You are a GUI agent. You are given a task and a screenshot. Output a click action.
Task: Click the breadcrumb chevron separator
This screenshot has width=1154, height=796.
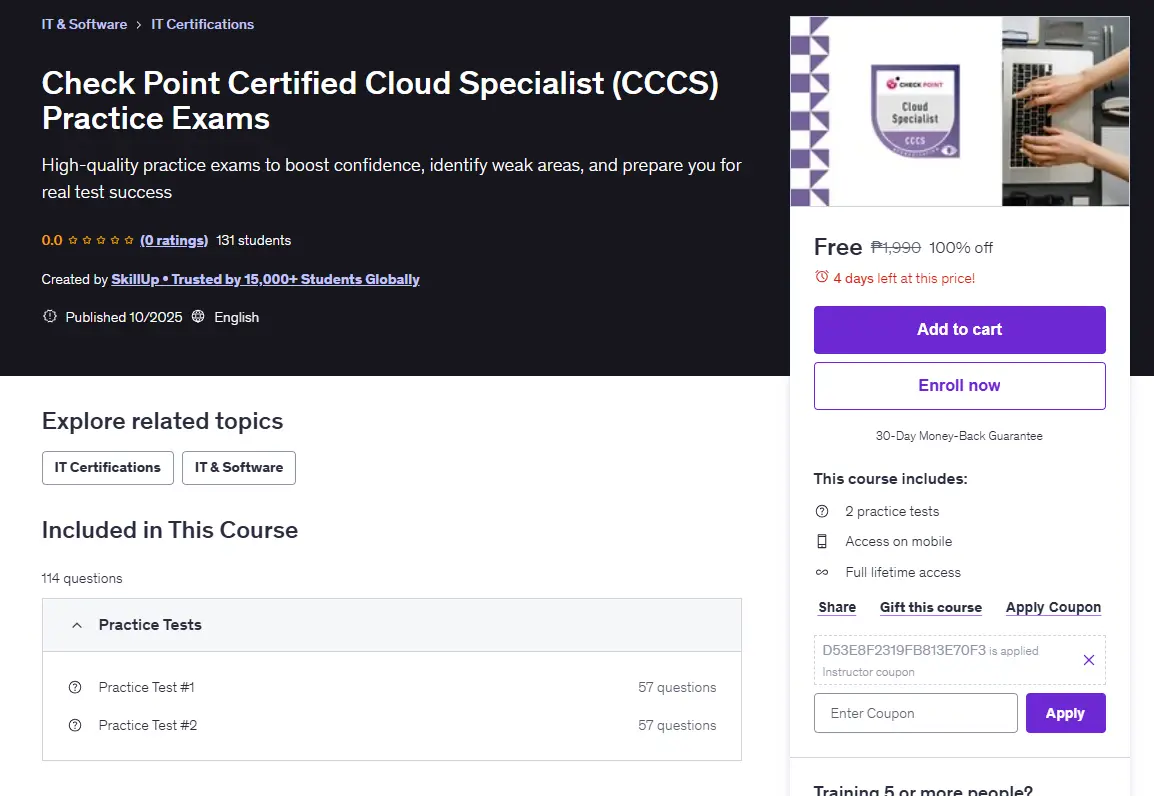(138, 25)
